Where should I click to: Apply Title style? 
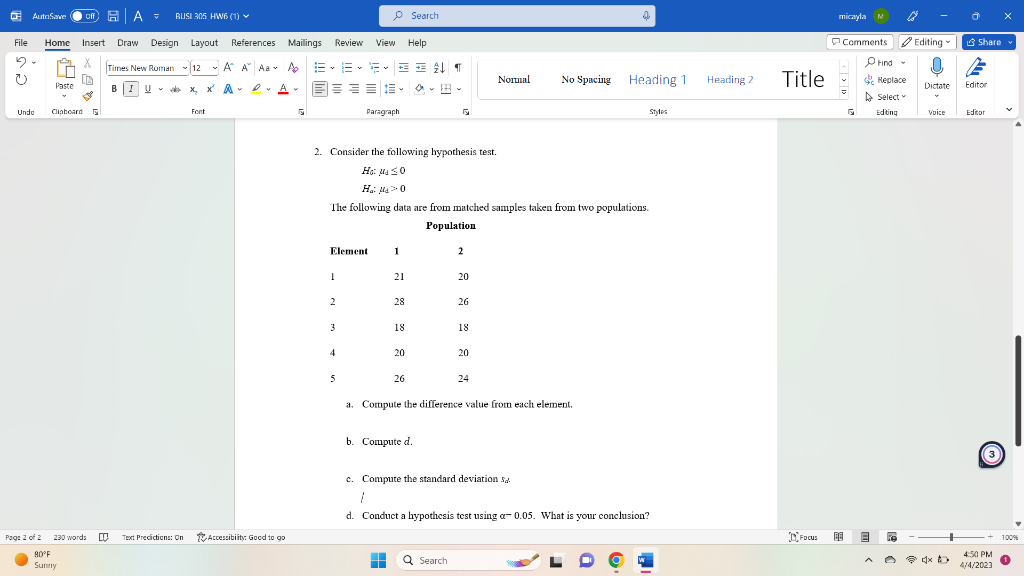coord(803,79)
